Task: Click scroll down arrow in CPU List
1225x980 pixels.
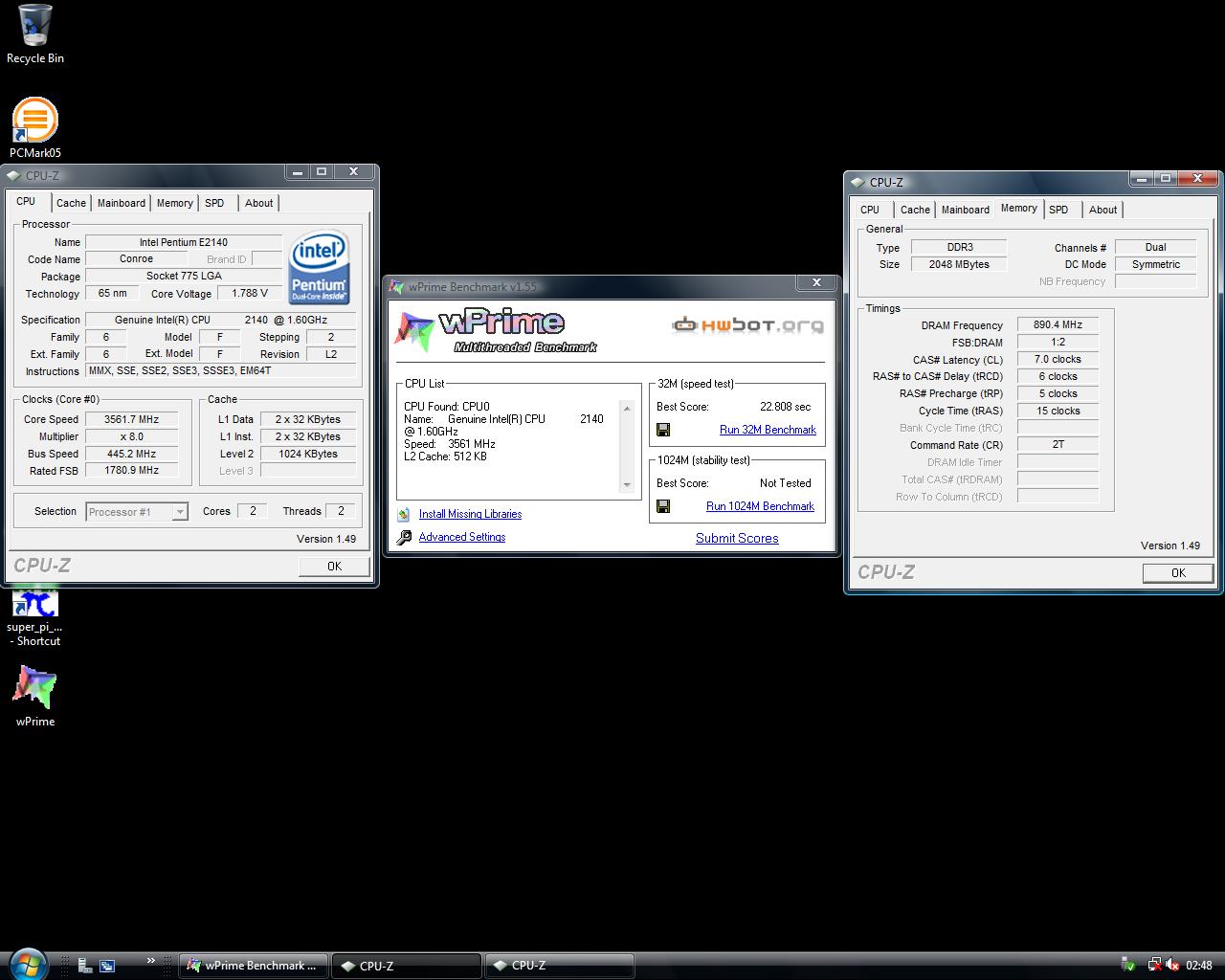Action: coord(627,484)
